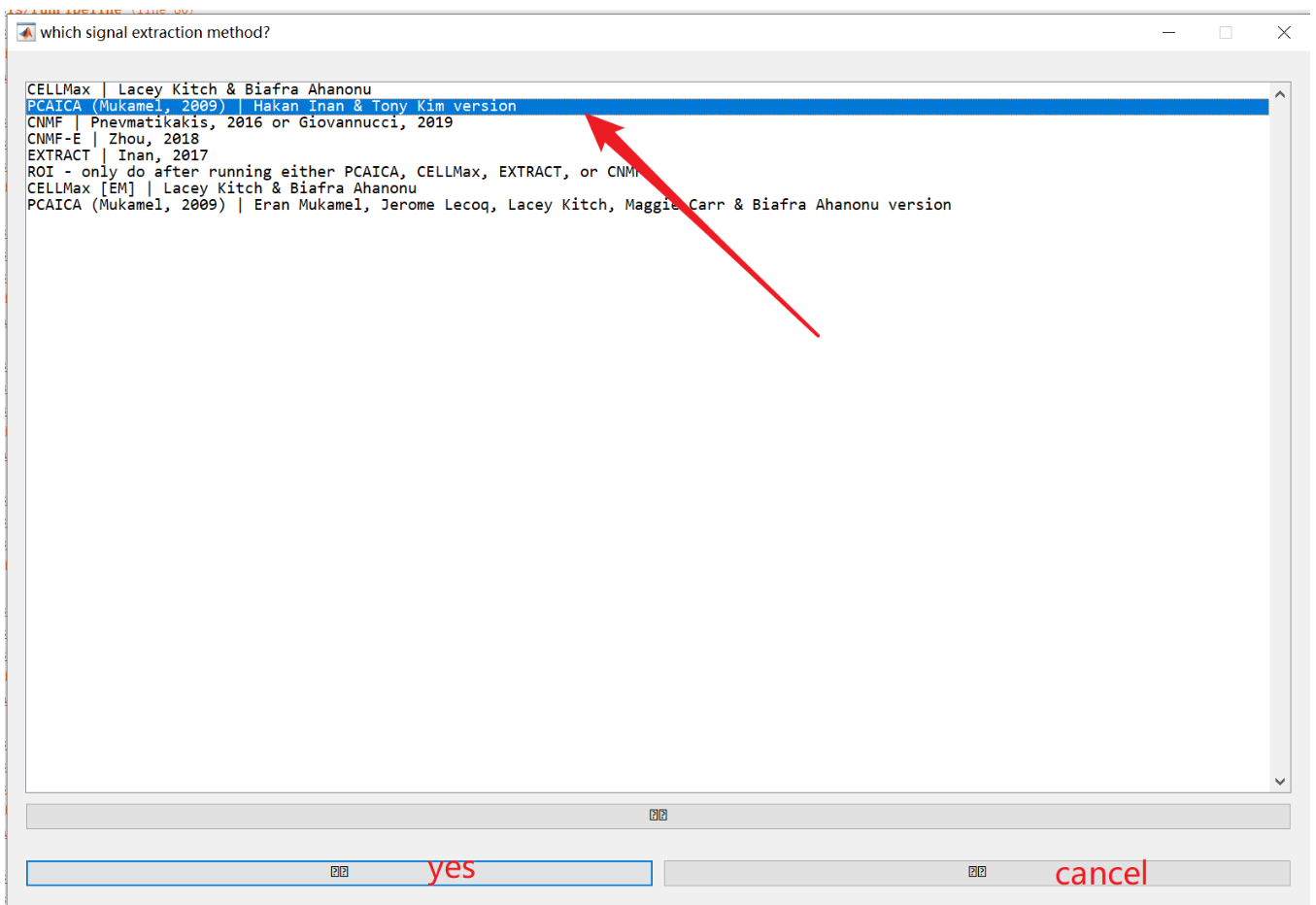
Task: Choose the ROI - only do after running row
Action: pos(647,172)
